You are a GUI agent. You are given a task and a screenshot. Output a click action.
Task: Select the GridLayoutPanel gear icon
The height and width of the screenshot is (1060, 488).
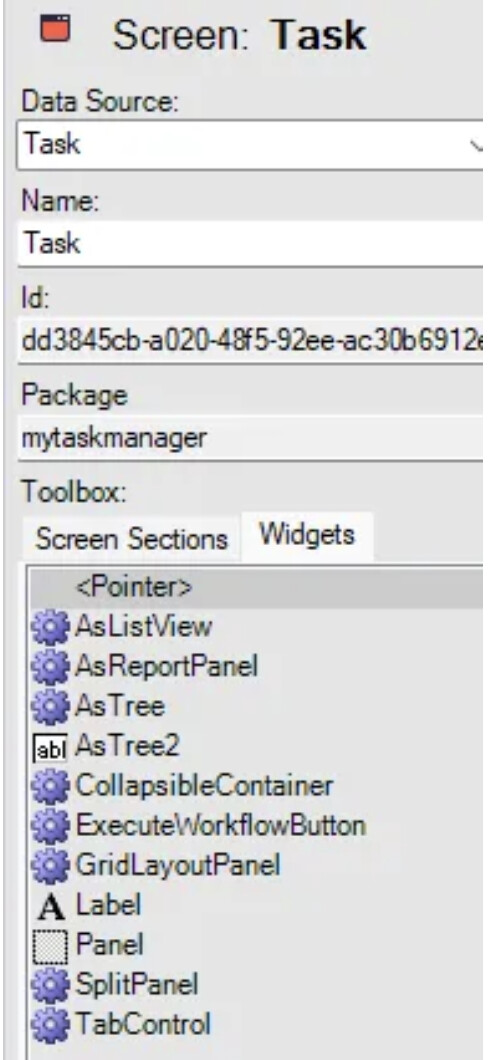(50, 866)
